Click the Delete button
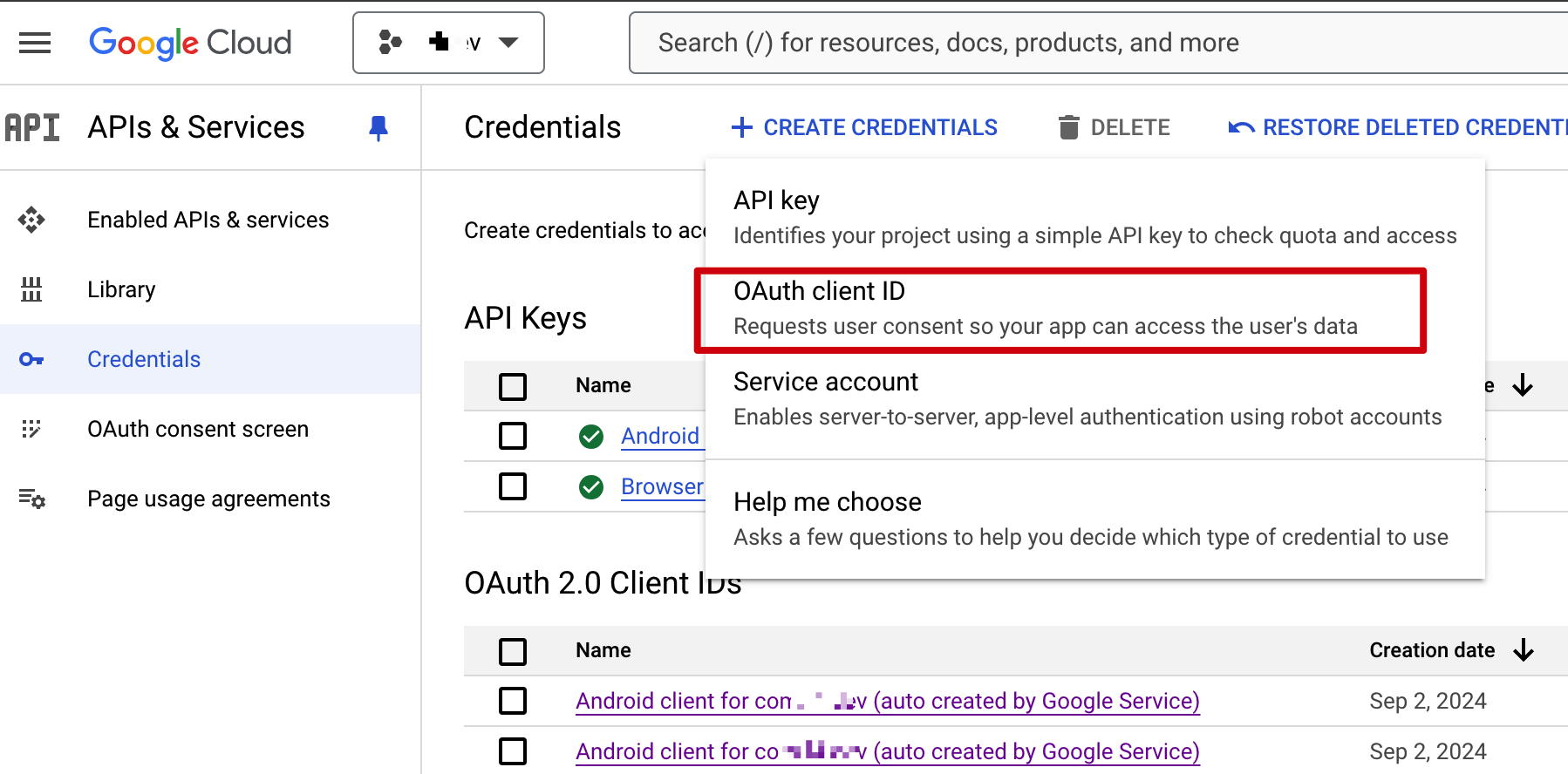1568x774 pixels. click(x=1114, y=127)
